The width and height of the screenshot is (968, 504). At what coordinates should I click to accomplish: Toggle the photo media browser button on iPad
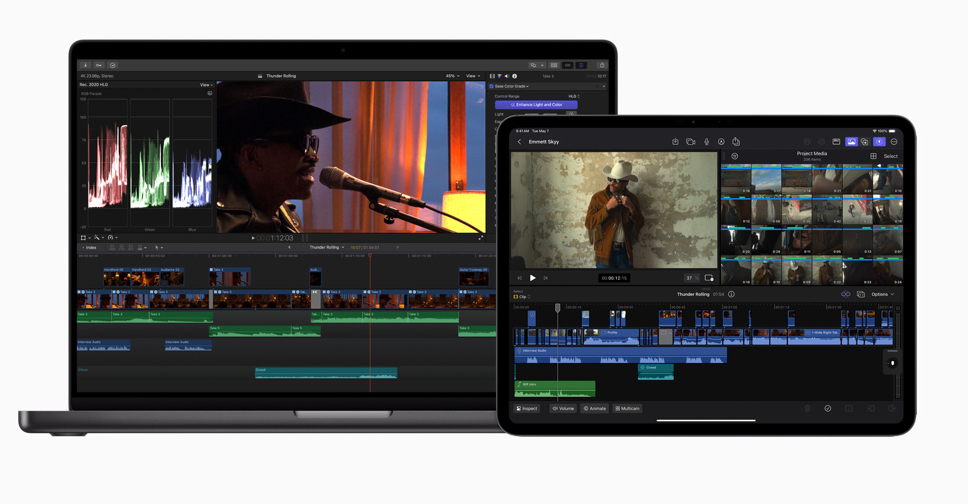pos(851,142)
